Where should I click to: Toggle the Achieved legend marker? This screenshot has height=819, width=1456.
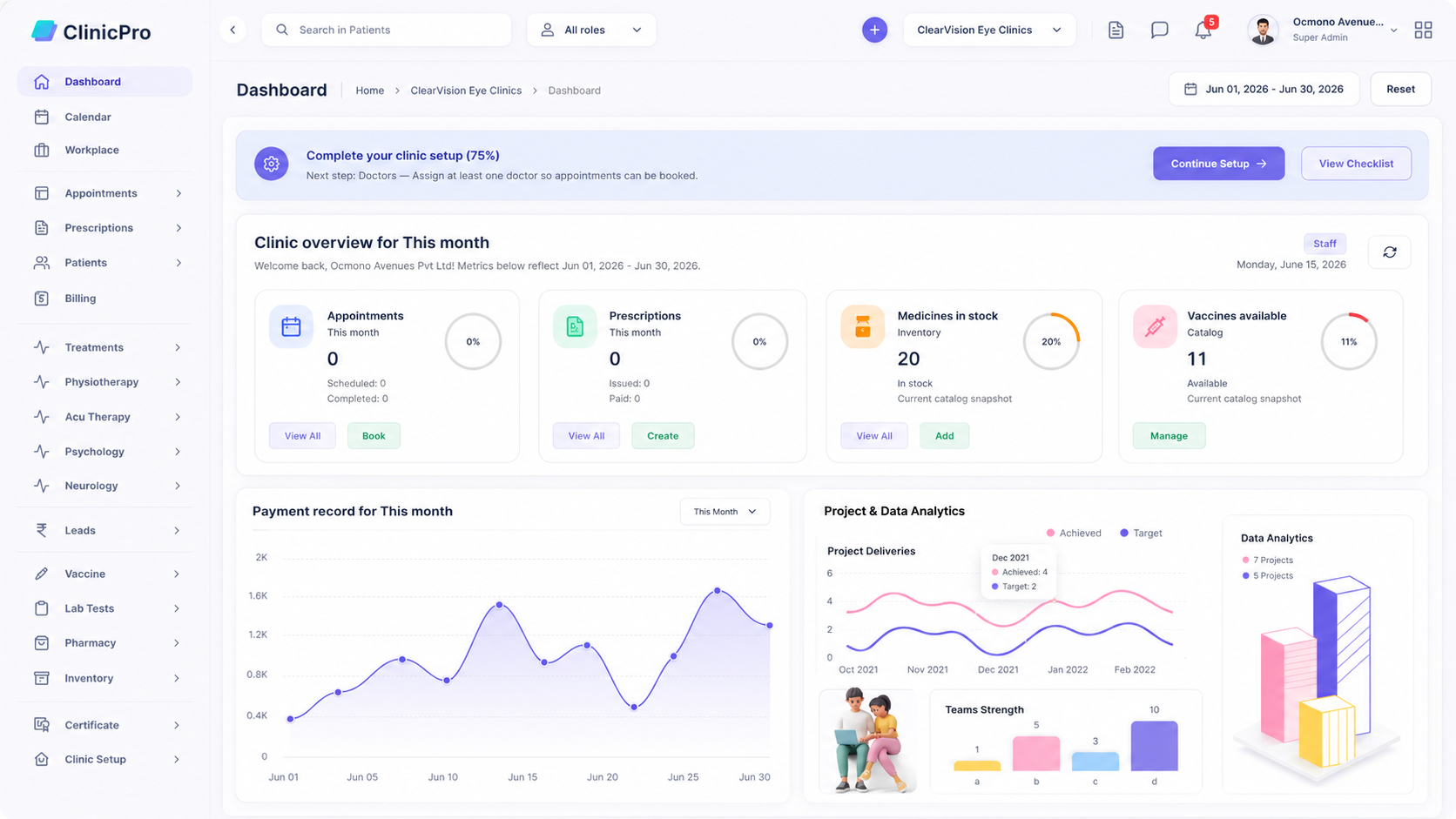[1050, 533]
